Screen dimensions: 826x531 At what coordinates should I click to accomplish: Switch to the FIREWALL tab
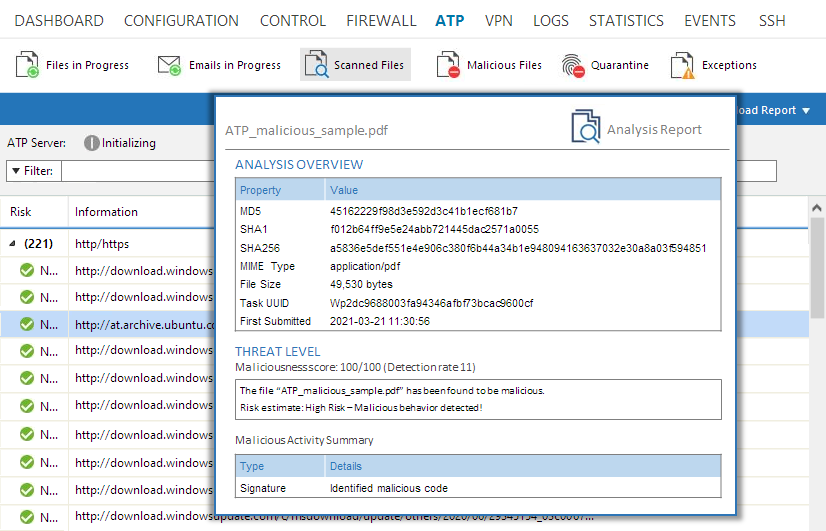381,20
